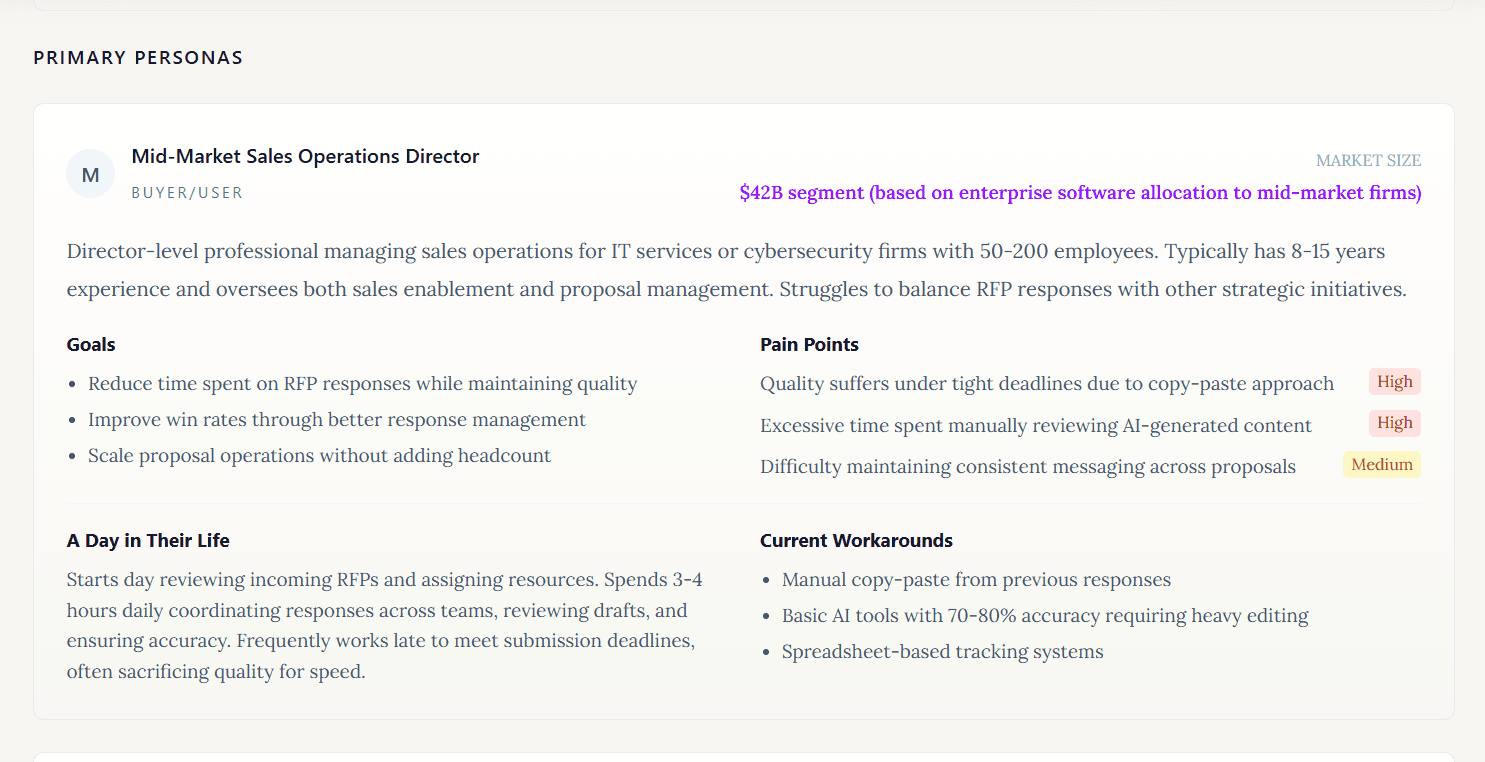Screen dimensions: 1485x762
Task: Click the "MARKET SIZE" label
Action: [x=1368, y=161]
